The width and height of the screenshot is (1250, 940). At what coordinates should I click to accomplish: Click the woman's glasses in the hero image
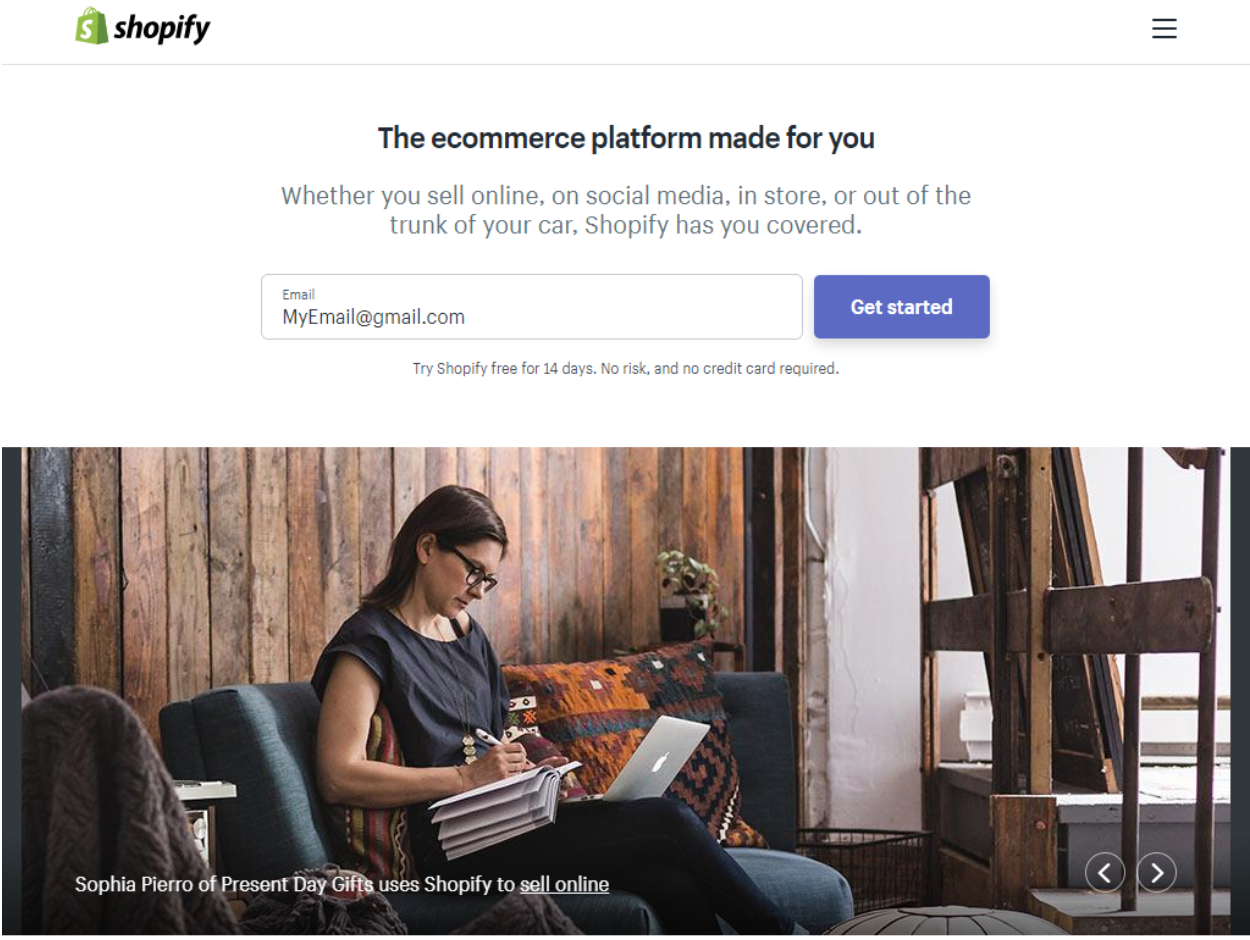470,567
